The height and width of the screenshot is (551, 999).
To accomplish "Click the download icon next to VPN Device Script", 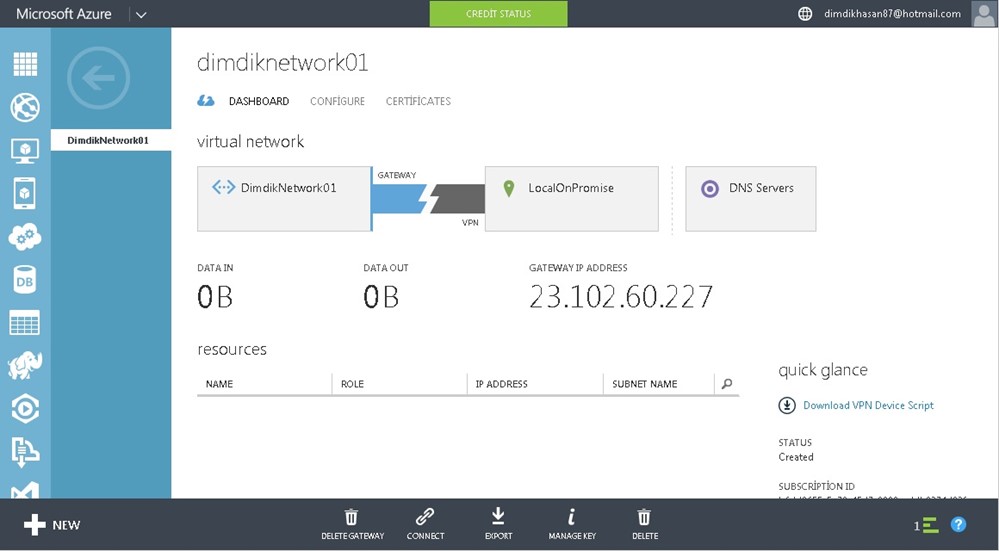I will coord(787,405).
